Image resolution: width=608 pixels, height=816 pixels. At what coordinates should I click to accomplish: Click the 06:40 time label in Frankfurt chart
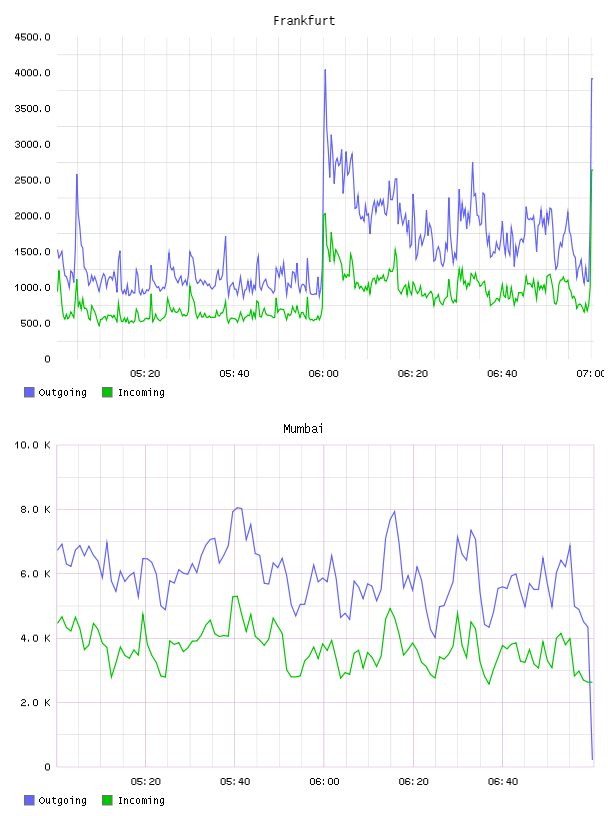[502, 374]
